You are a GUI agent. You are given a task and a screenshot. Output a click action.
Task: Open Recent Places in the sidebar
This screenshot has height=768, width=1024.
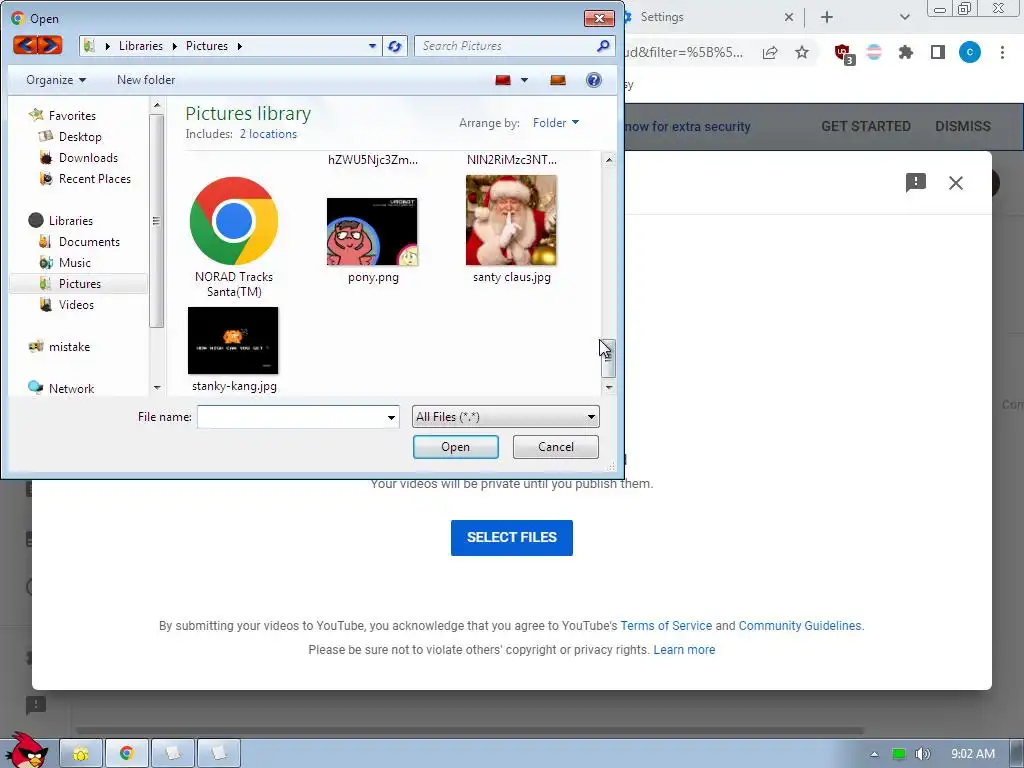95,178
